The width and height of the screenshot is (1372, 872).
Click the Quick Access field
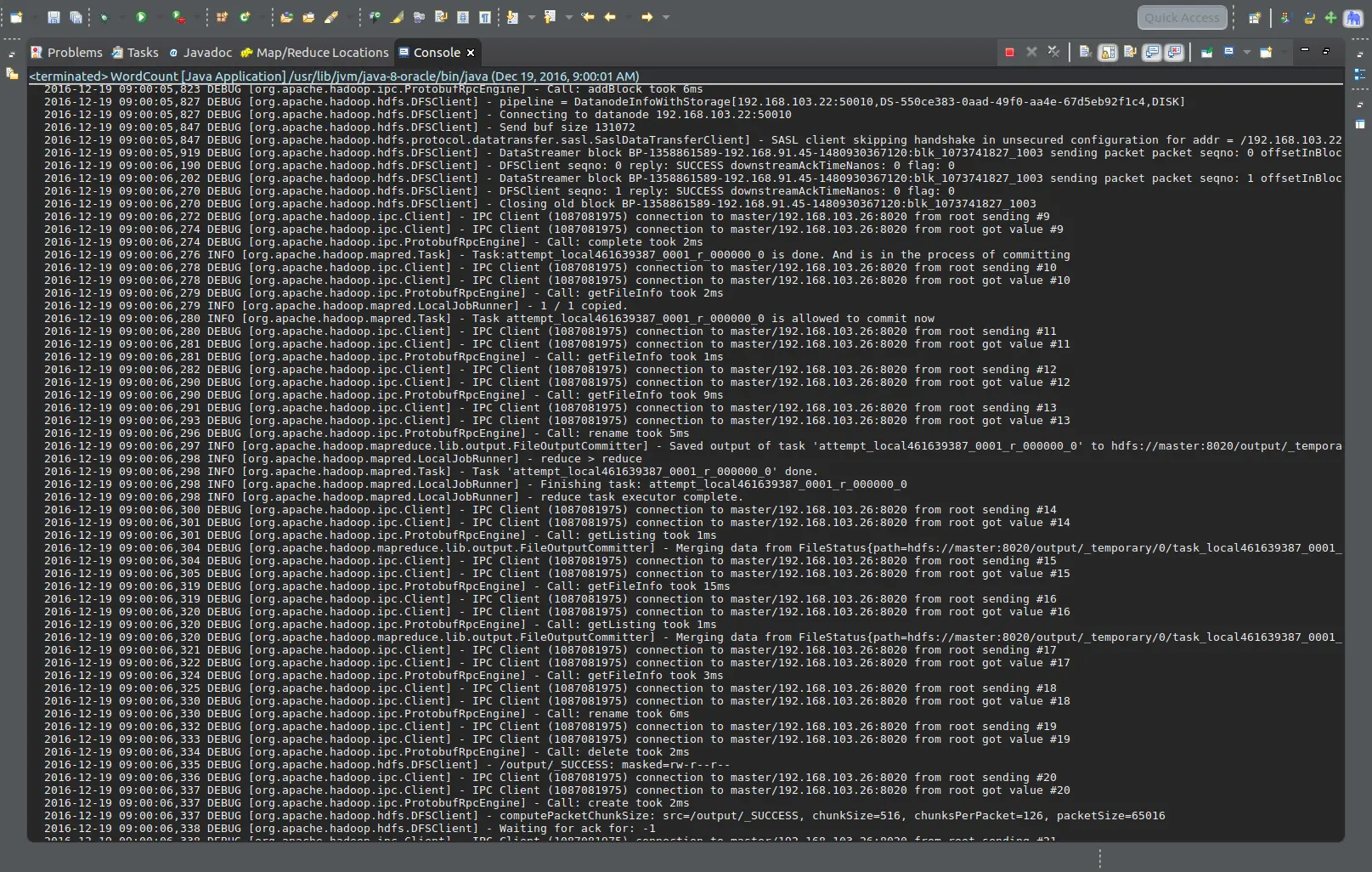click(x=1182, y=18)
